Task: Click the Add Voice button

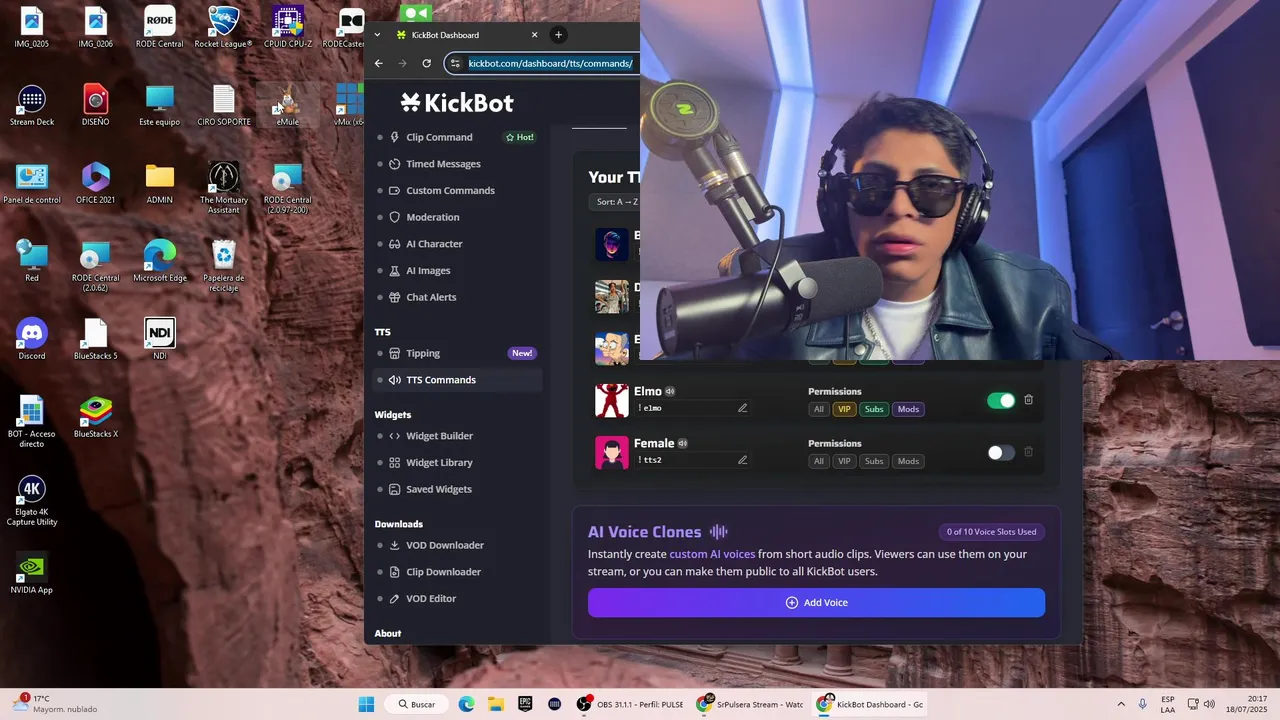Action: 816,602
